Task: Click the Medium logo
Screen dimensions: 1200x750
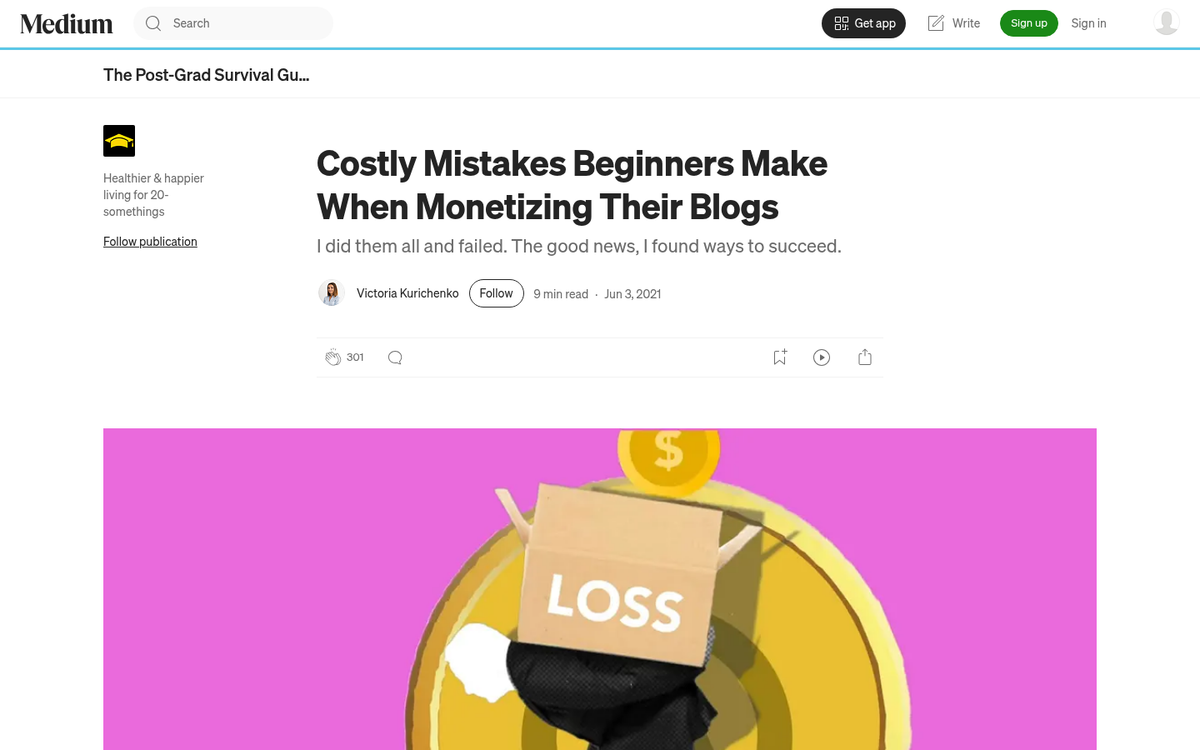Action: click(x=67, y=23)
